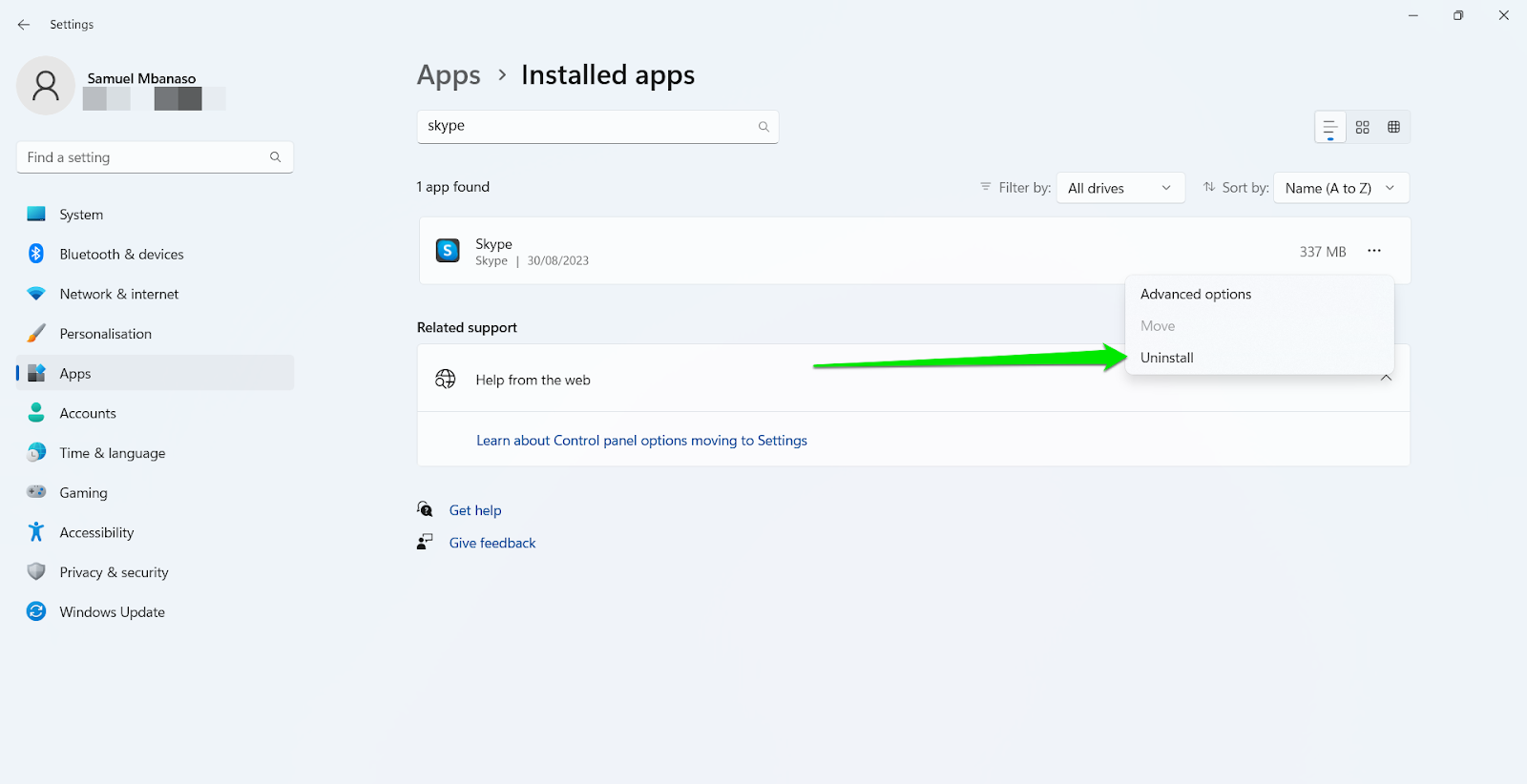The image size is (1527, 784).
Task: Open the All drives filter dropdown
Action: tap(1120, 188)
